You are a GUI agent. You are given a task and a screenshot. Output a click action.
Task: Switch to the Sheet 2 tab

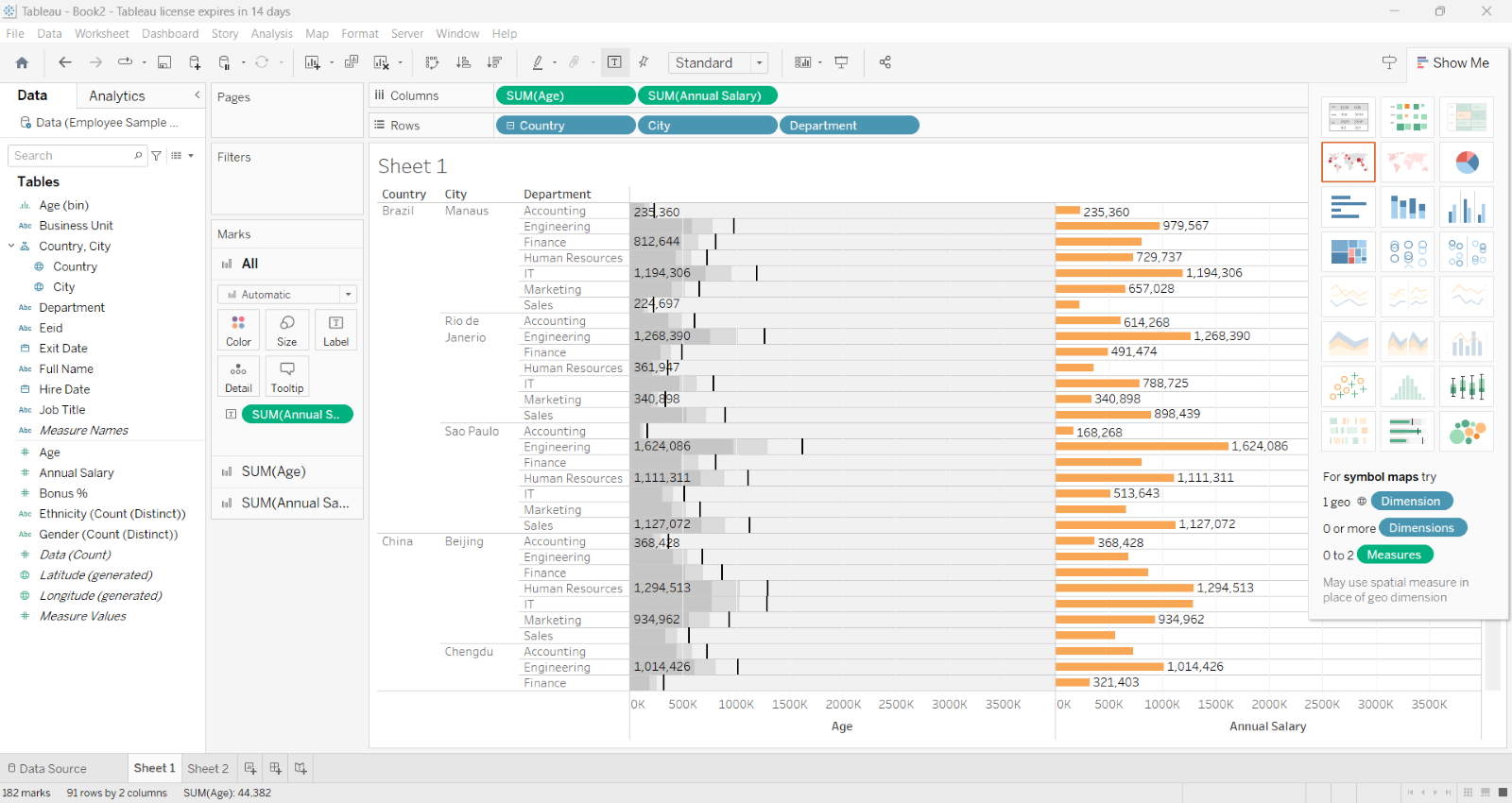pyautogui.click(x=208, y=768)
